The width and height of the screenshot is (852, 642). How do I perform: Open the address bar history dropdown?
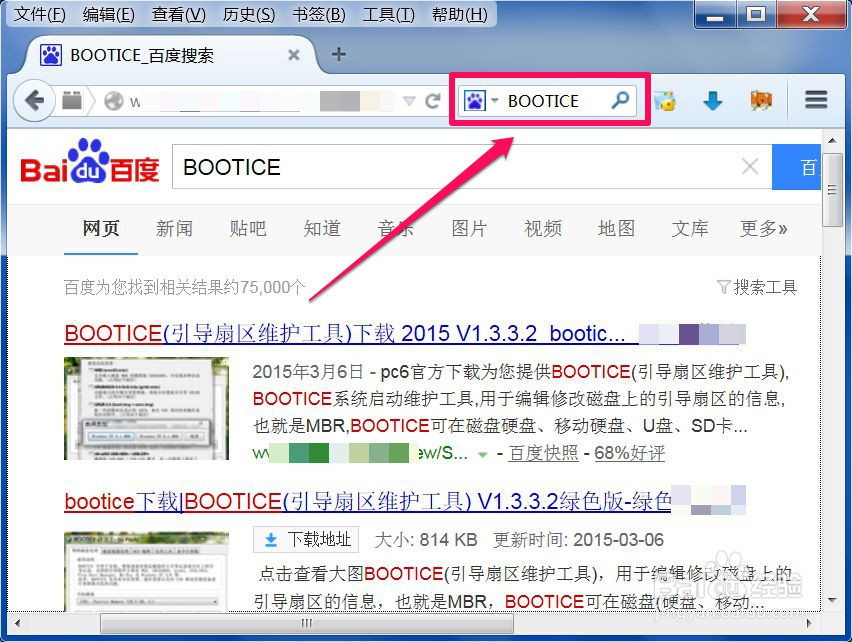coord(409,100)
